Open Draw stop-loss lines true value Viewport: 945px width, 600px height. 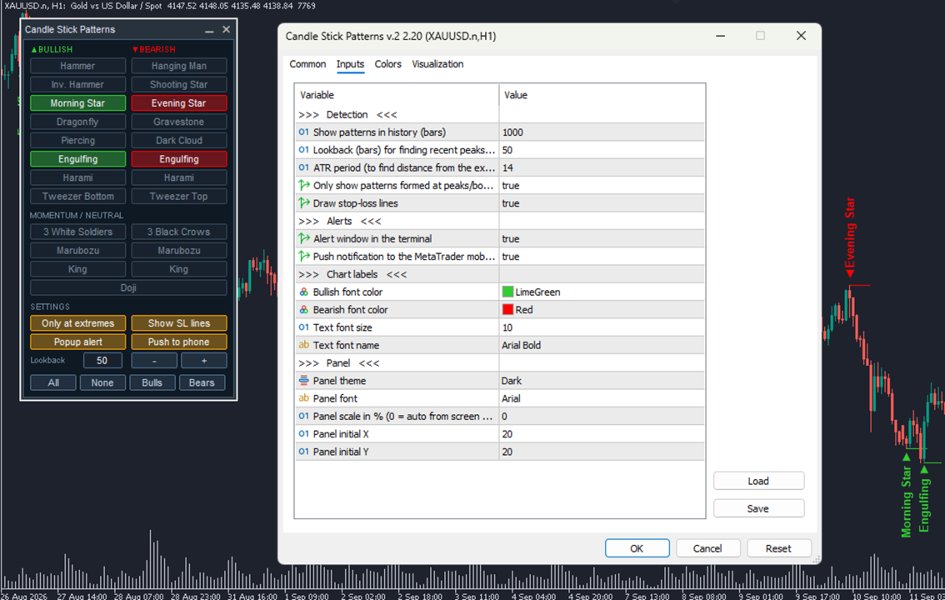601,203
